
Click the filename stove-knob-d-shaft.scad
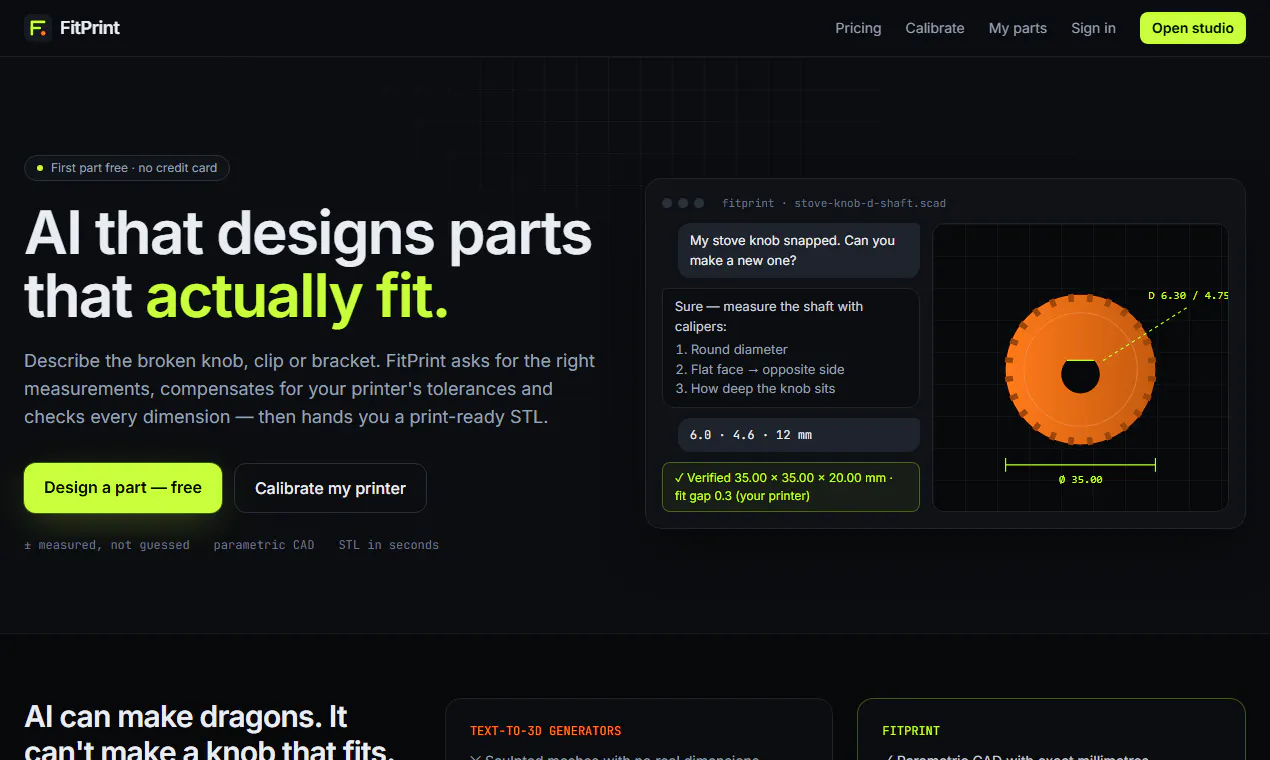pos(870,203)
